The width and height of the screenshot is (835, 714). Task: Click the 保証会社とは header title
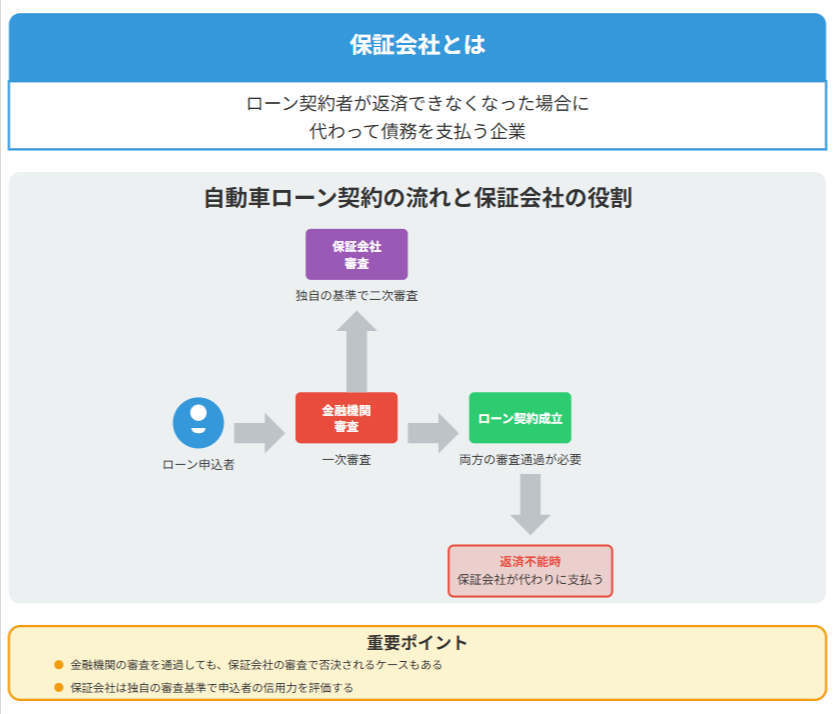coord(418,45)
